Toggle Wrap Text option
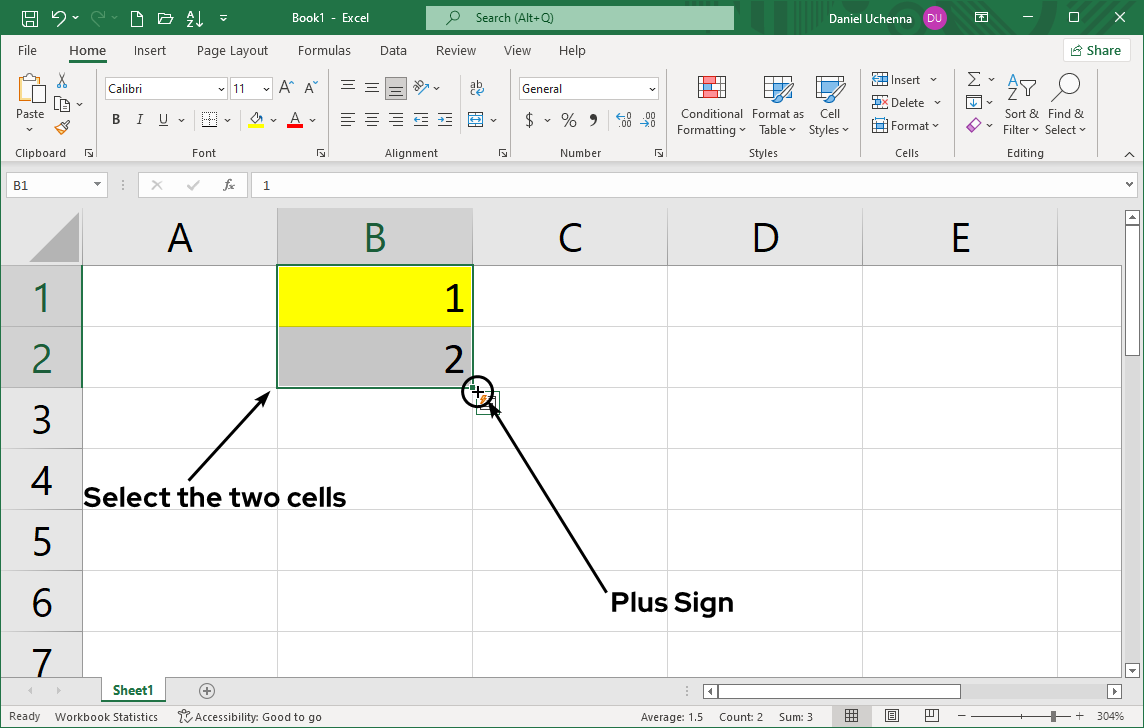The height and width of the screenshot is (728, 1144). point(477,88)
